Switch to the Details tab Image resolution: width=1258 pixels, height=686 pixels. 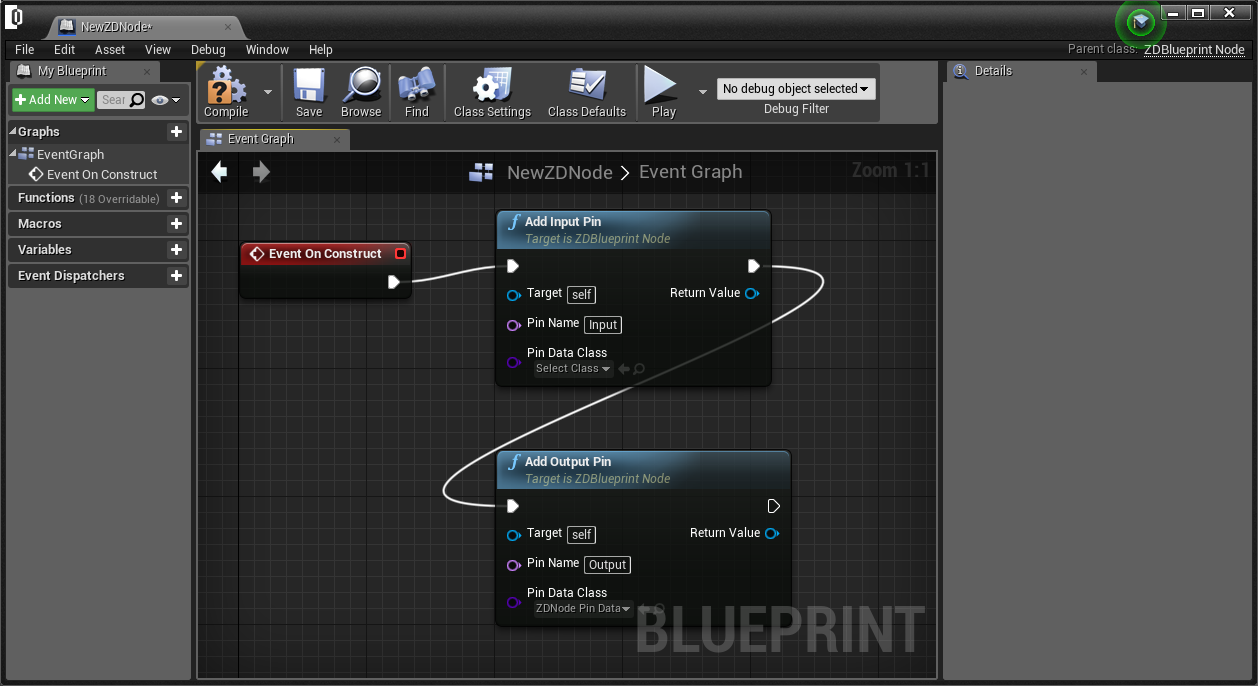coord(993,71)
